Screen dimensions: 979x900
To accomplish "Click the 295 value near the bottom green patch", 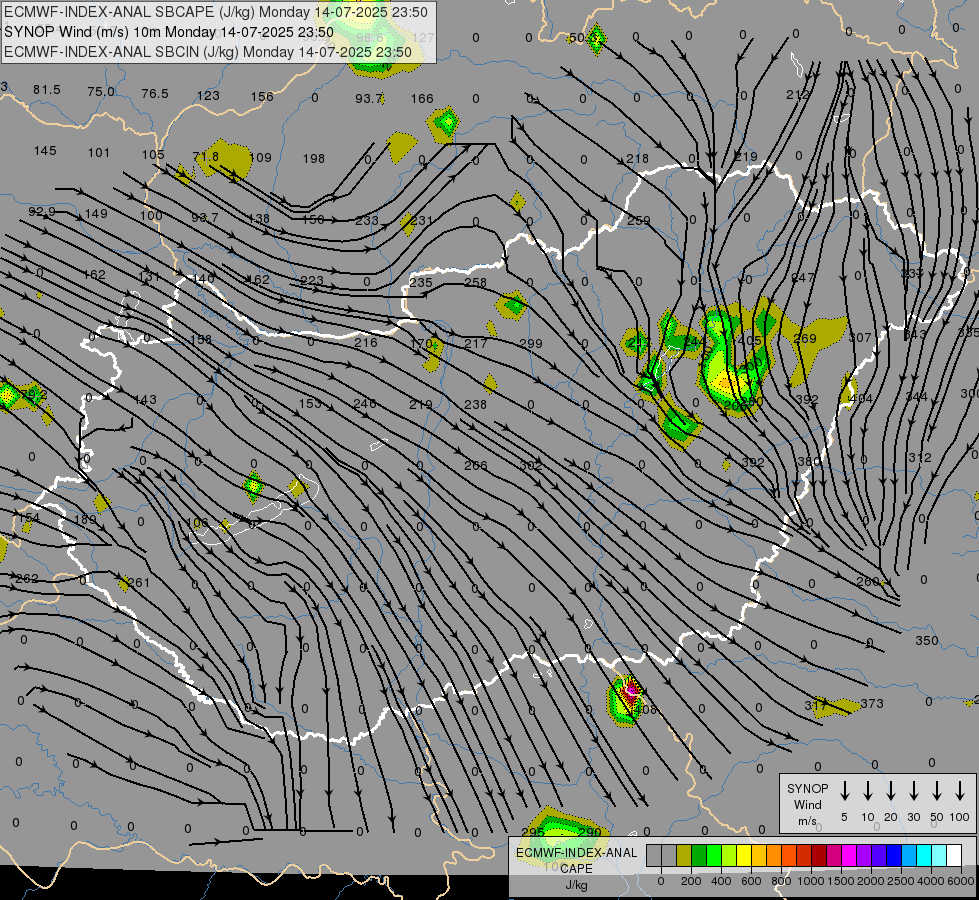I will [533, 832].
